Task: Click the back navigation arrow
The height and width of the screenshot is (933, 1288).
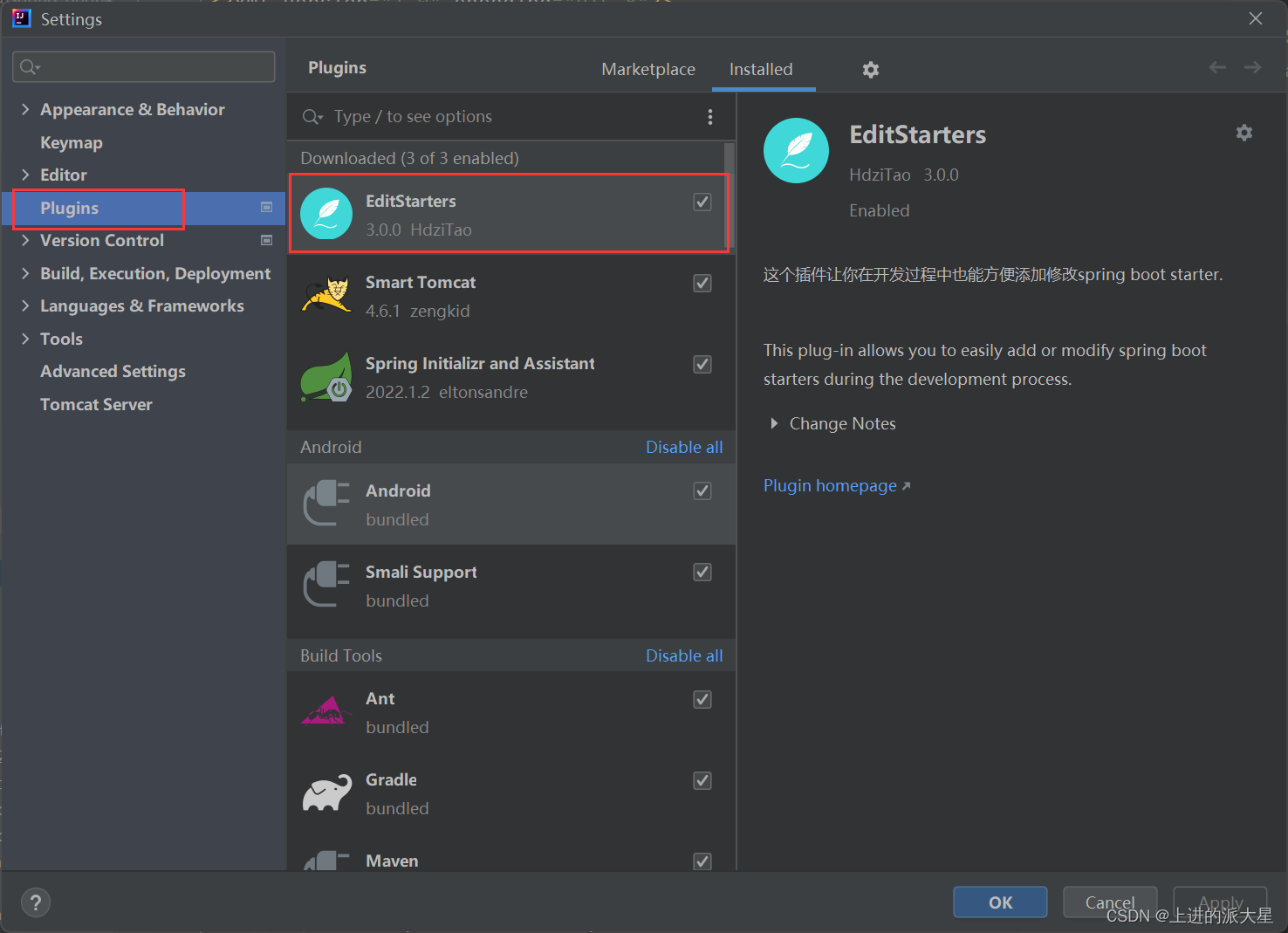Action: click(x=1217, y=68)
